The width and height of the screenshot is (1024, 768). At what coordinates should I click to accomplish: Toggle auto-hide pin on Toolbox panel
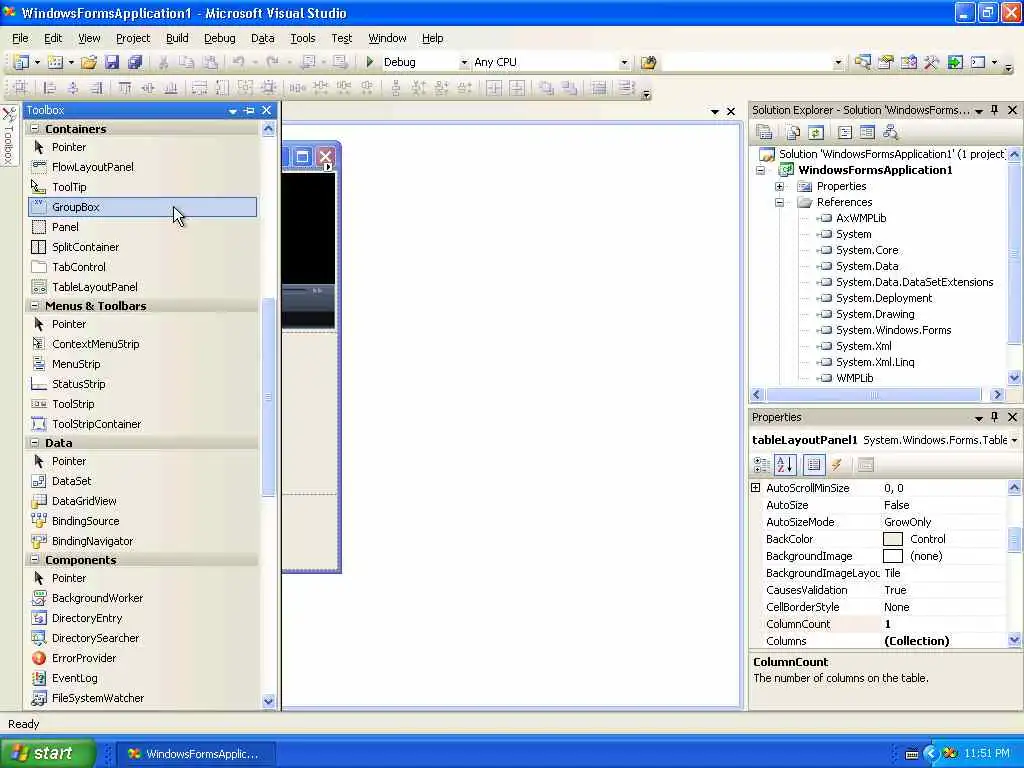[249, 111]
